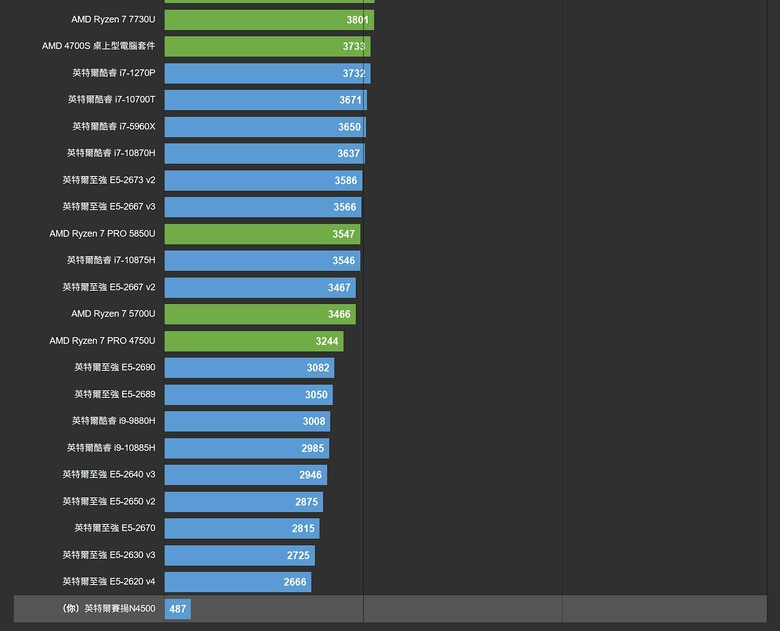Select the 英特爾酷睿 i7-10875H label
780x631 pixels.
pos(111,260)
